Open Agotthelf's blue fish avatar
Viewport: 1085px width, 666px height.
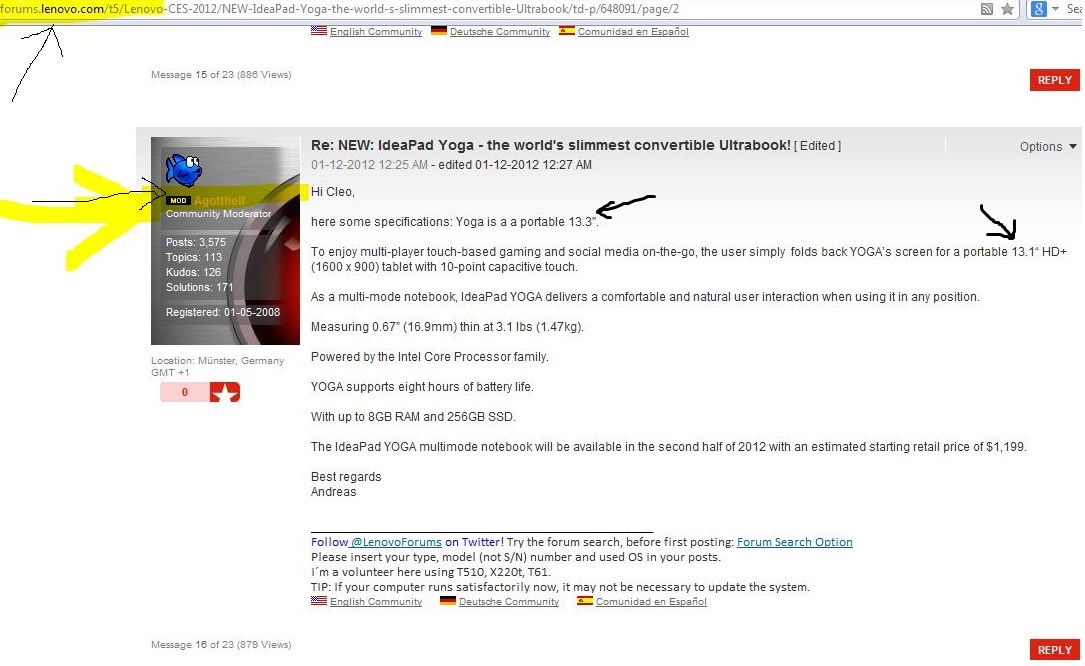click(183, 169)
